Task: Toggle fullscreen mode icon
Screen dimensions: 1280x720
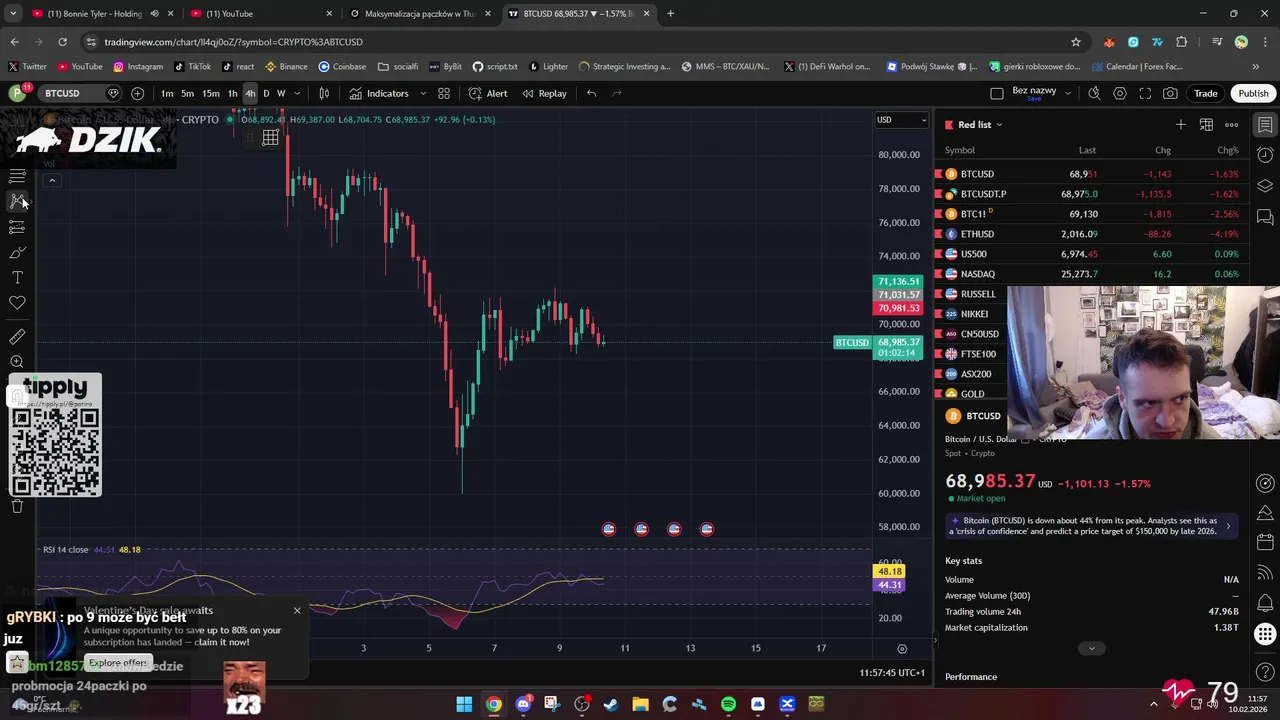Action: point(1145,93)
